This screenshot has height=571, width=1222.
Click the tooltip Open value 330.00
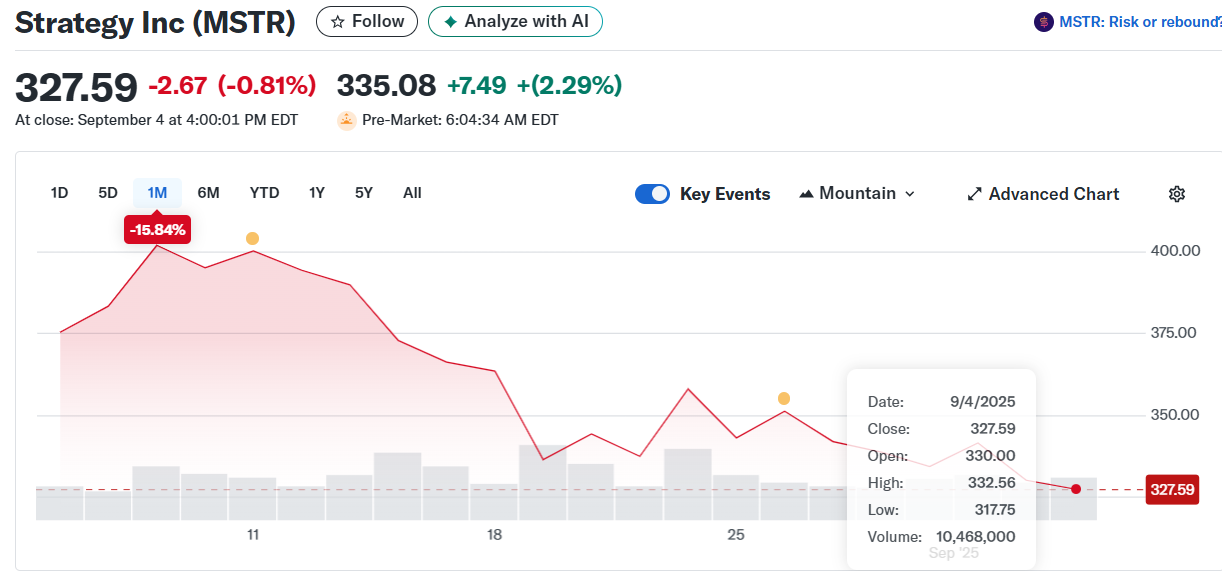tap(992, 456)
